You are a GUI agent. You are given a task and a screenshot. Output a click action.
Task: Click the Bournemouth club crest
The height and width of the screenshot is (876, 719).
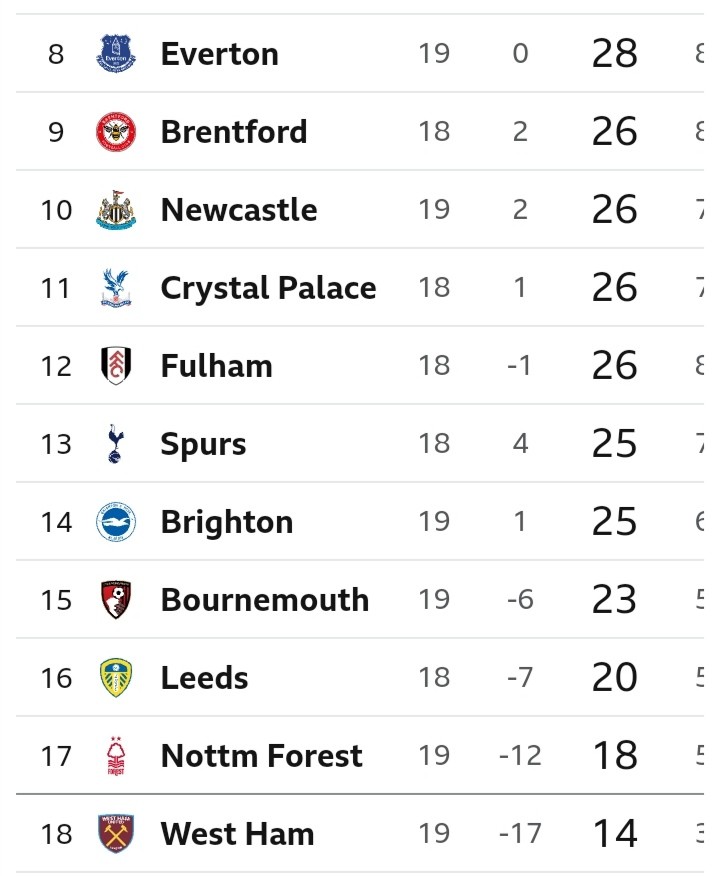115,600
